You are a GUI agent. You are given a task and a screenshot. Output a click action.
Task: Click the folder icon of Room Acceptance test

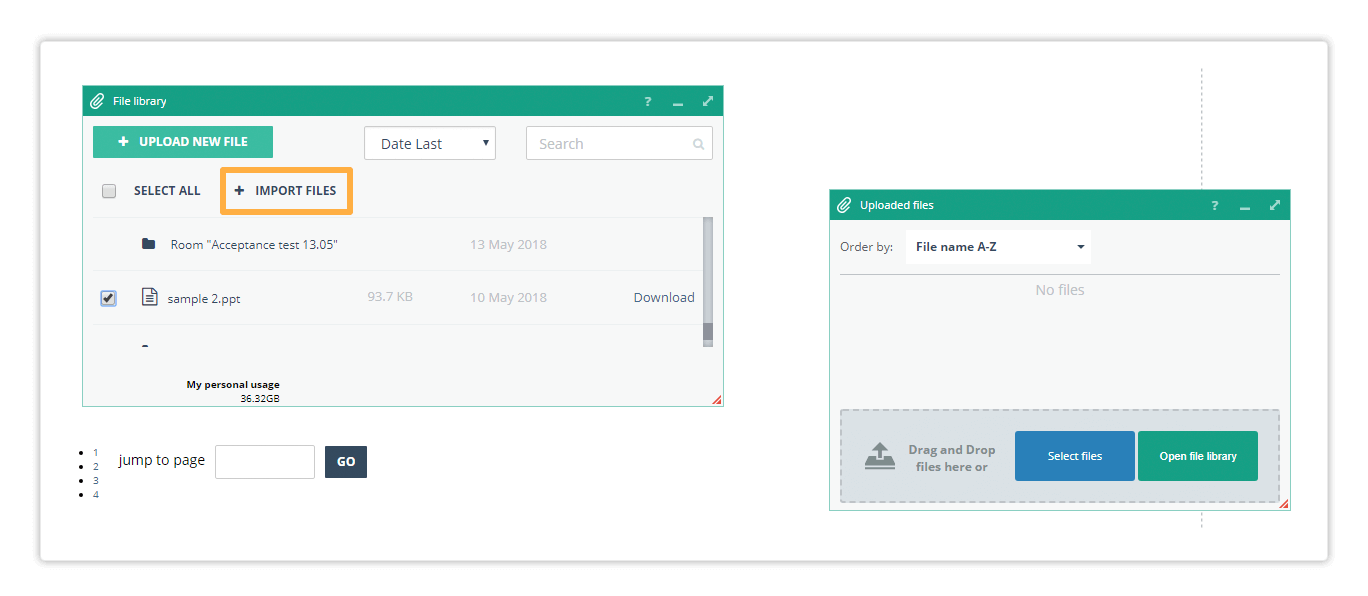click(x=148, y=244)
